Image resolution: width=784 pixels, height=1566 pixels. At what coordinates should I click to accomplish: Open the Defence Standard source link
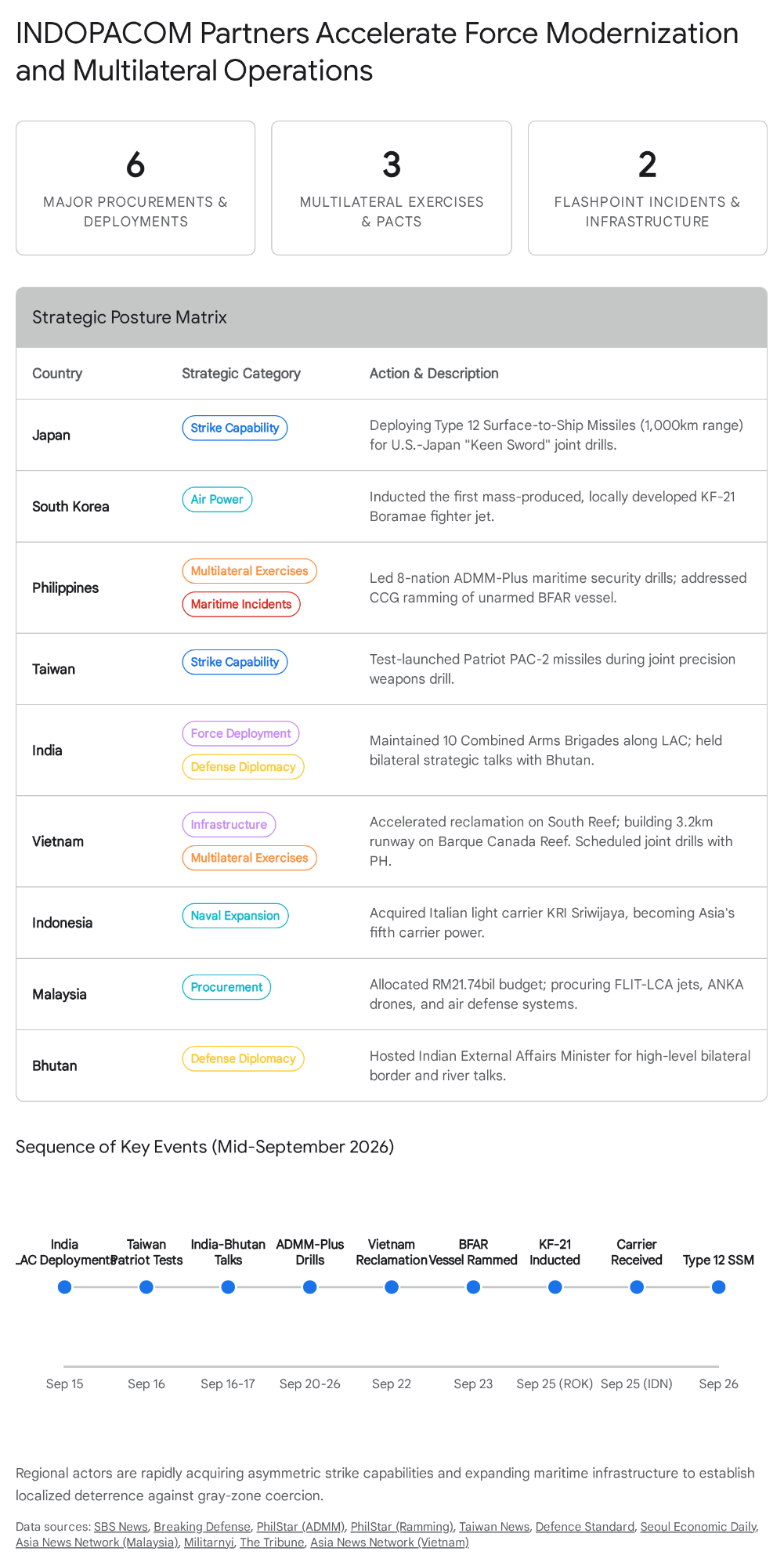[585, 1526]
